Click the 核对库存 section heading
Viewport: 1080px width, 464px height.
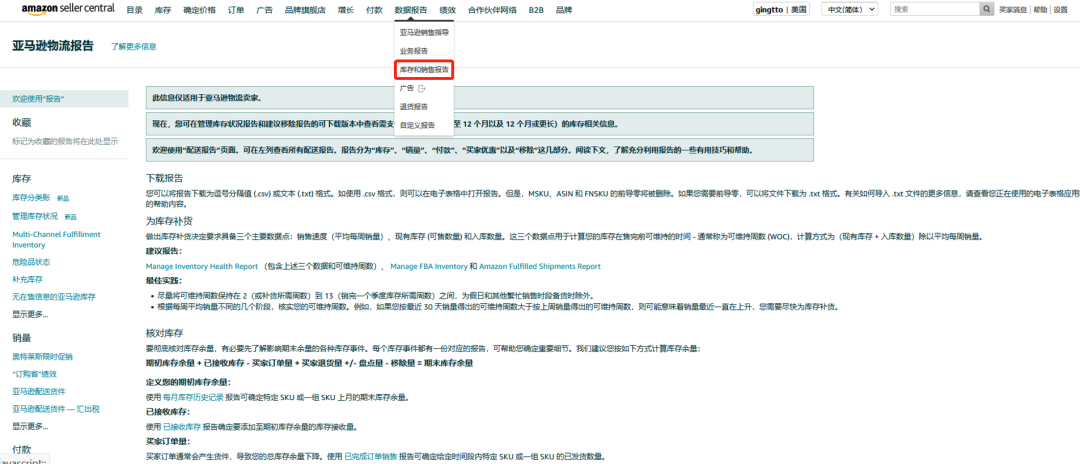coord(165,333)
